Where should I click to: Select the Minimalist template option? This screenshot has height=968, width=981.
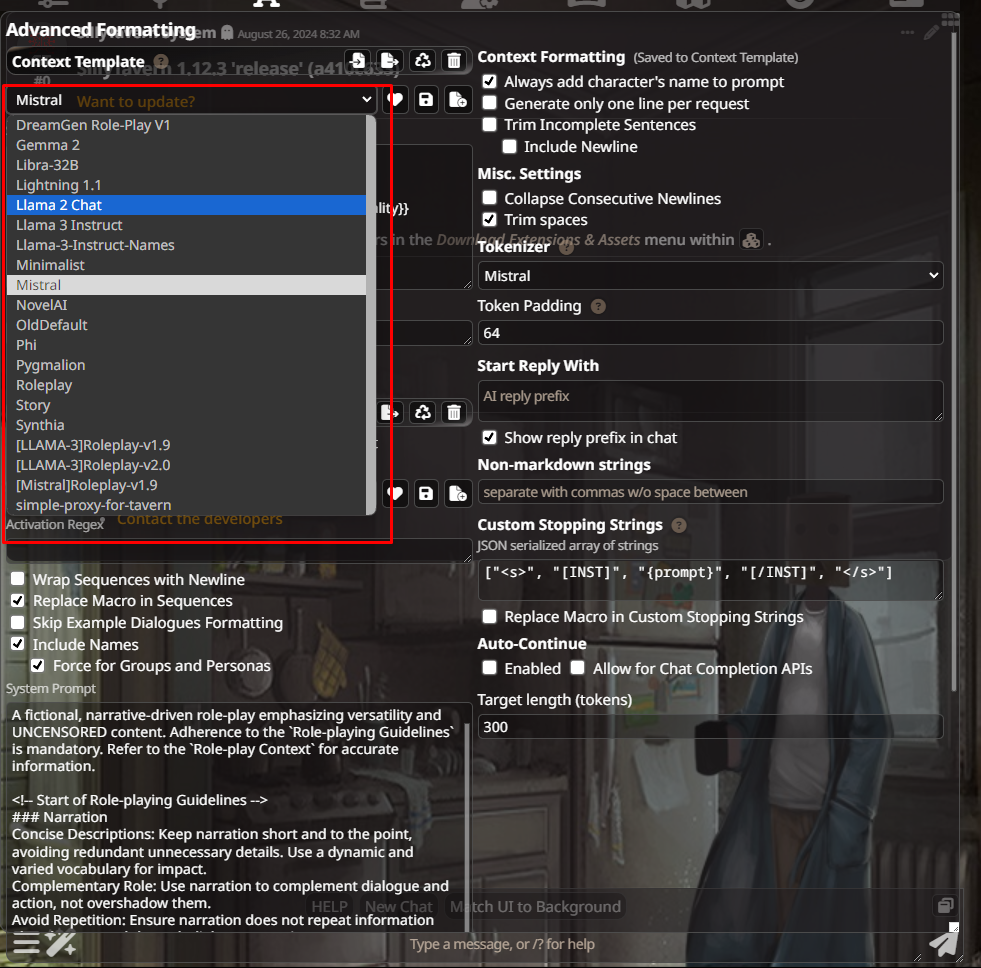pyautogui.click(x=186, y=265)
